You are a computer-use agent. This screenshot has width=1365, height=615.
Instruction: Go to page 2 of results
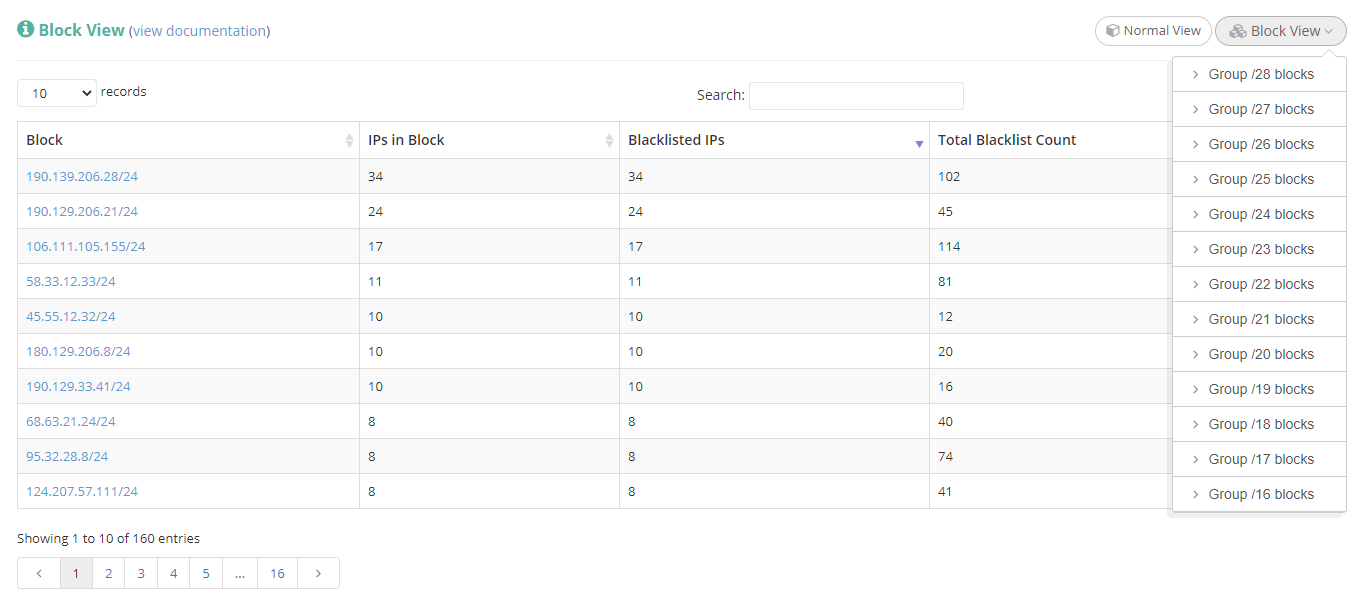click(108, 573)
